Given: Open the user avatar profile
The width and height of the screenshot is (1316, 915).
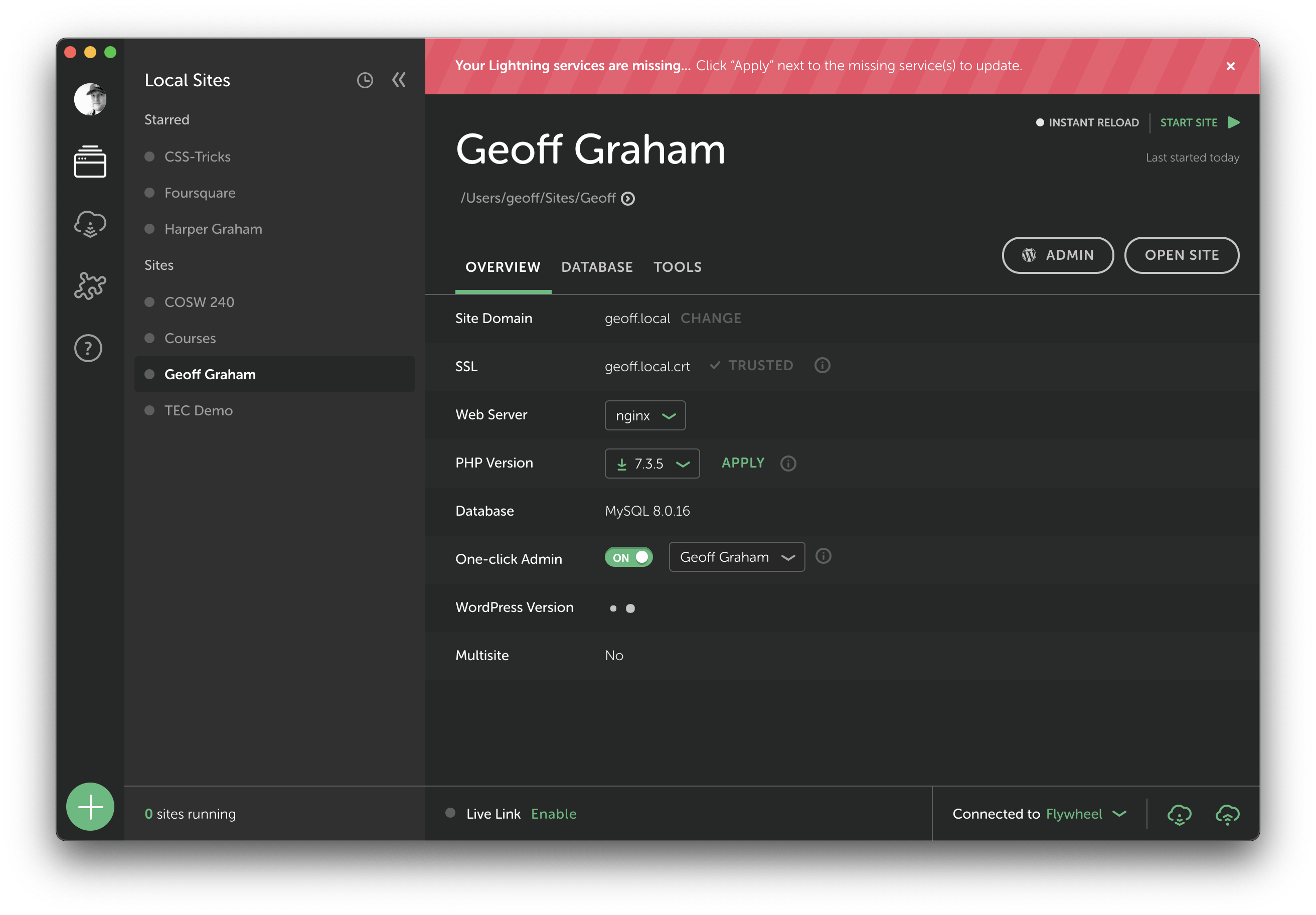Looking at the screenshot, I should [x=90, y=99].
